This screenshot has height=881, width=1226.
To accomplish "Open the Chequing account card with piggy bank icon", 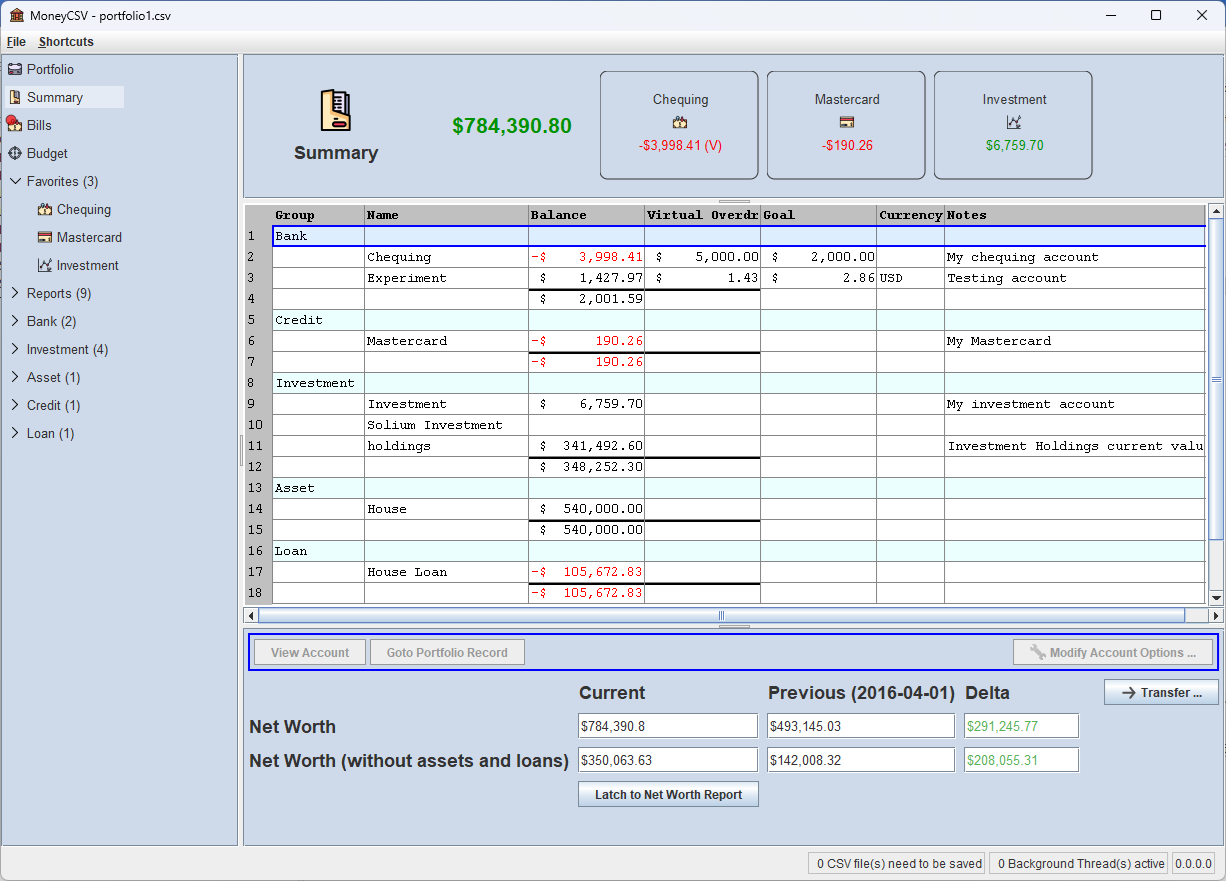I will click(x=679, y=124).
